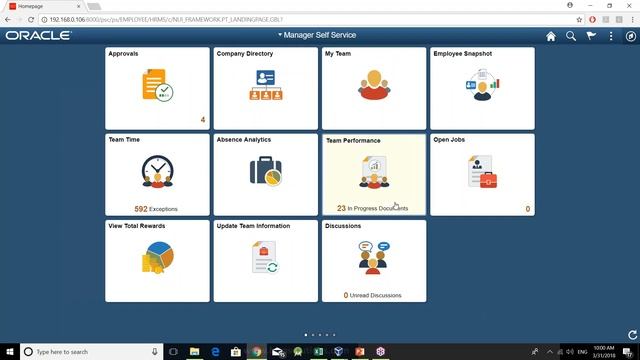Close the Homepage browser tab
640x360 pixels.
click(x=78, y=6)
